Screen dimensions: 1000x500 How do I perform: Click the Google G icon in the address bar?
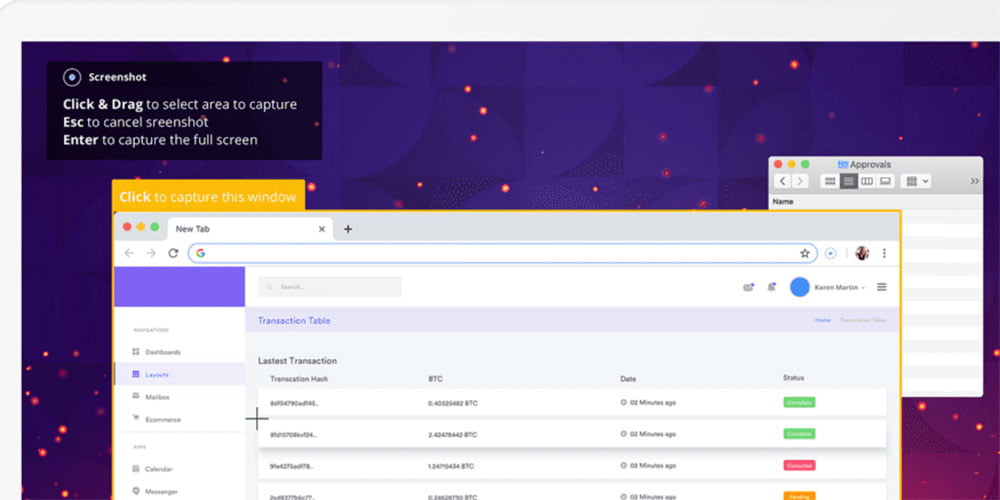pos(200,253)
